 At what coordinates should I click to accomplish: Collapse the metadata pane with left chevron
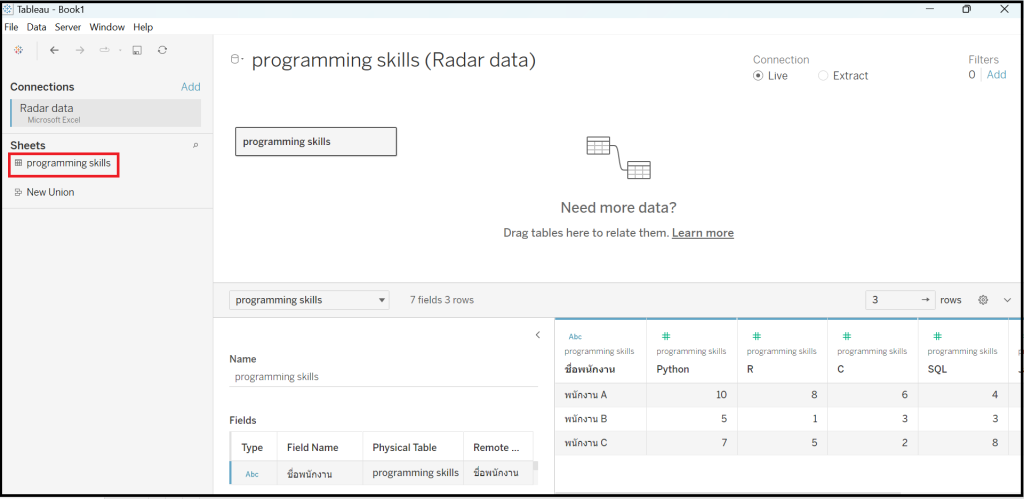[537, 335]
